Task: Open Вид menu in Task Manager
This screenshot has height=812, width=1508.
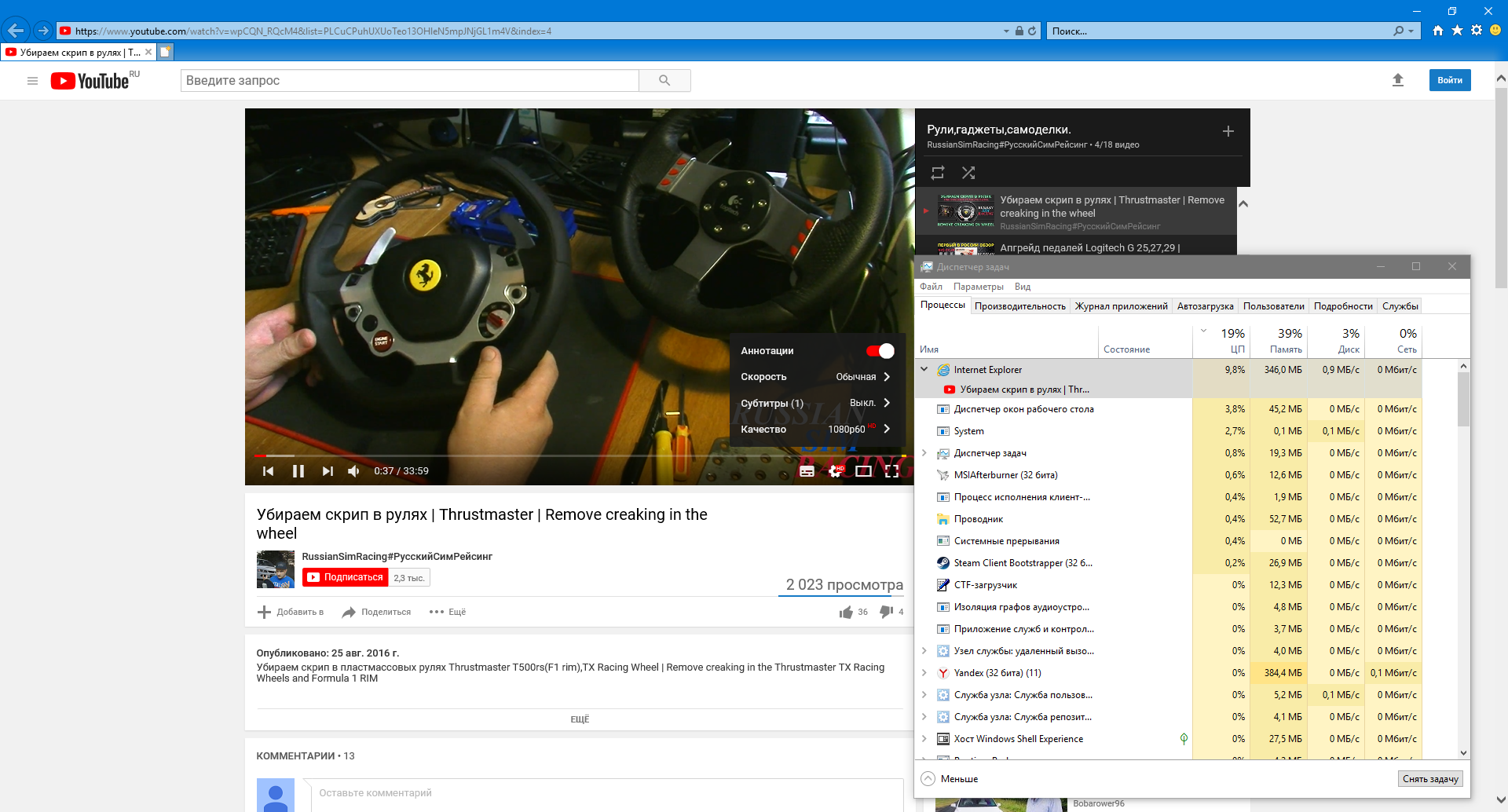Action: (1022, 287)
